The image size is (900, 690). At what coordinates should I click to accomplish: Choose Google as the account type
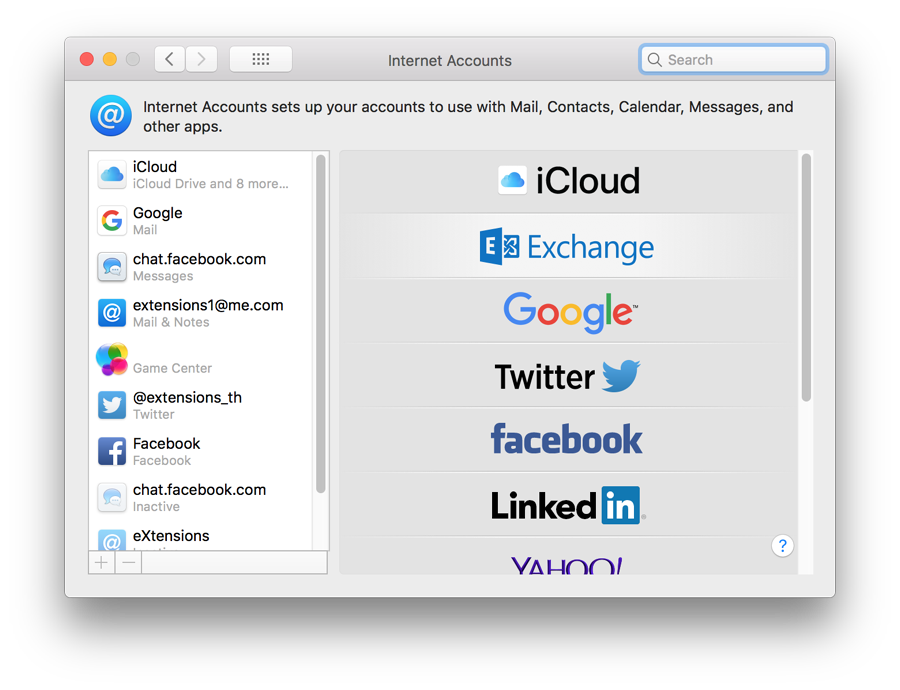(x=568, y=312)
